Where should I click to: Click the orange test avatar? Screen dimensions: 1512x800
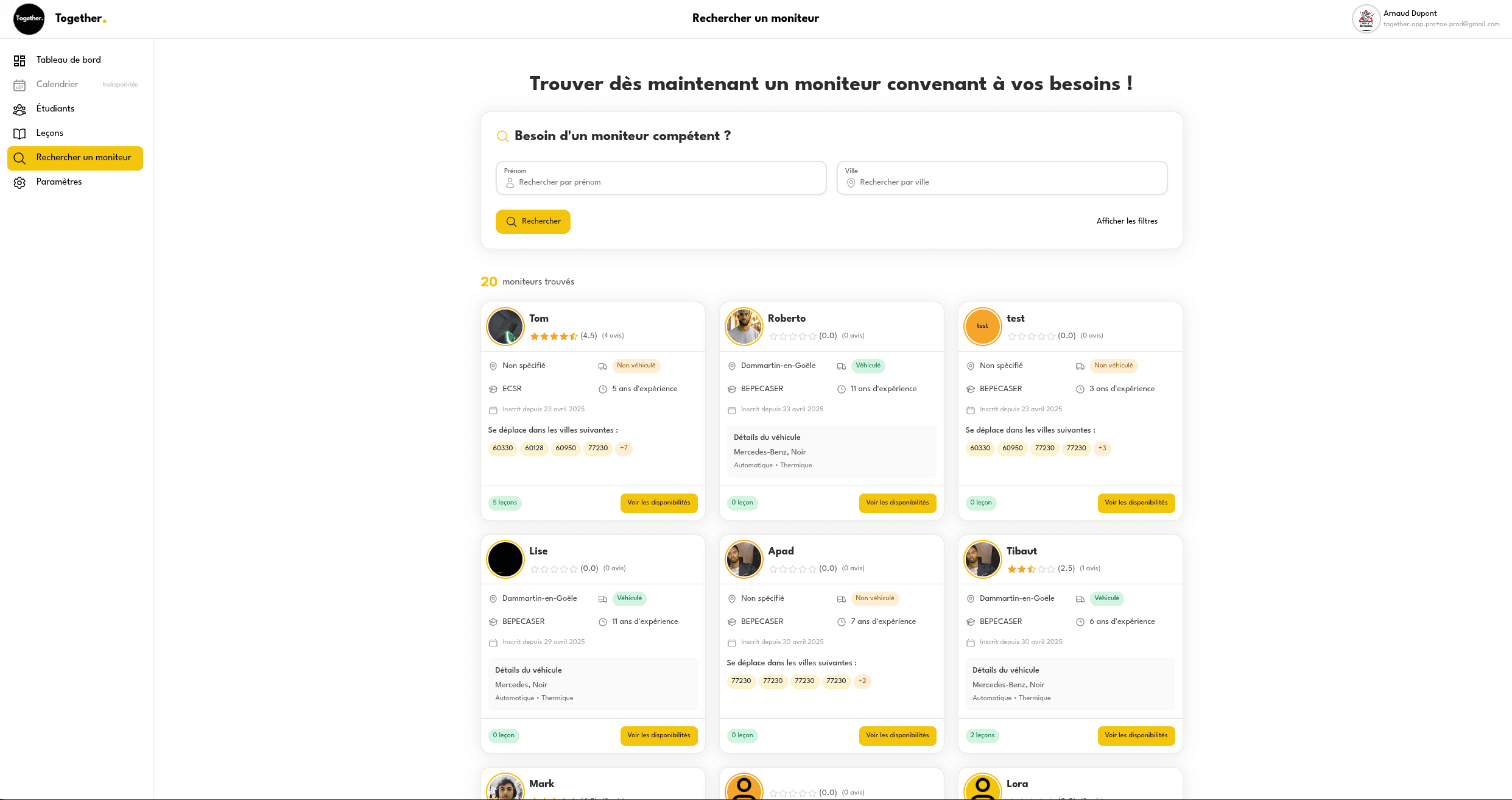point(983,327)
